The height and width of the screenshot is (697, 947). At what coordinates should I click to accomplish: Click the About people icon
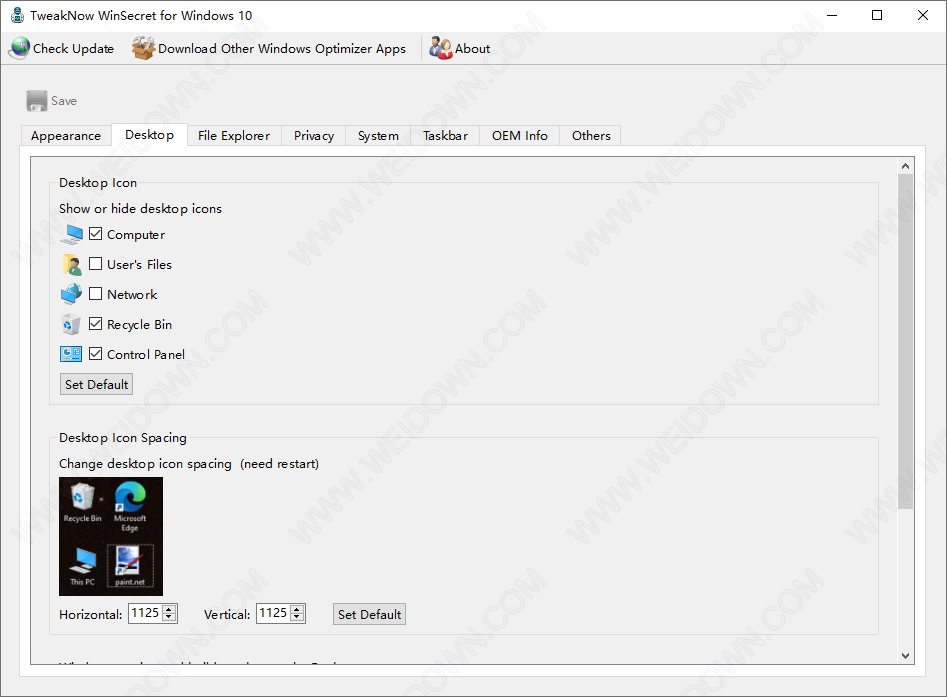440,48
